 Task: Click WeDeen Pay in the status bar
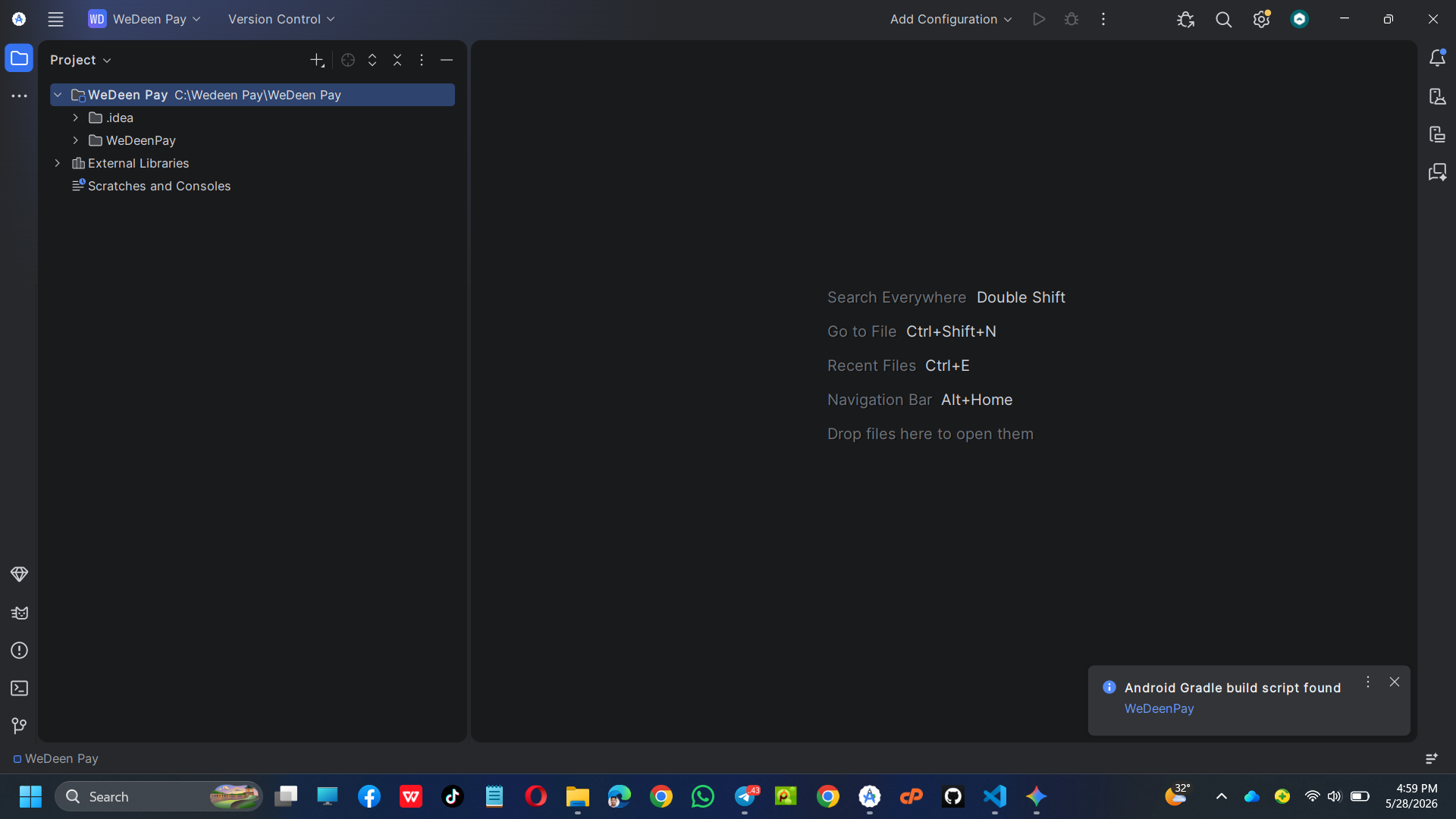(x=55, y=758)
